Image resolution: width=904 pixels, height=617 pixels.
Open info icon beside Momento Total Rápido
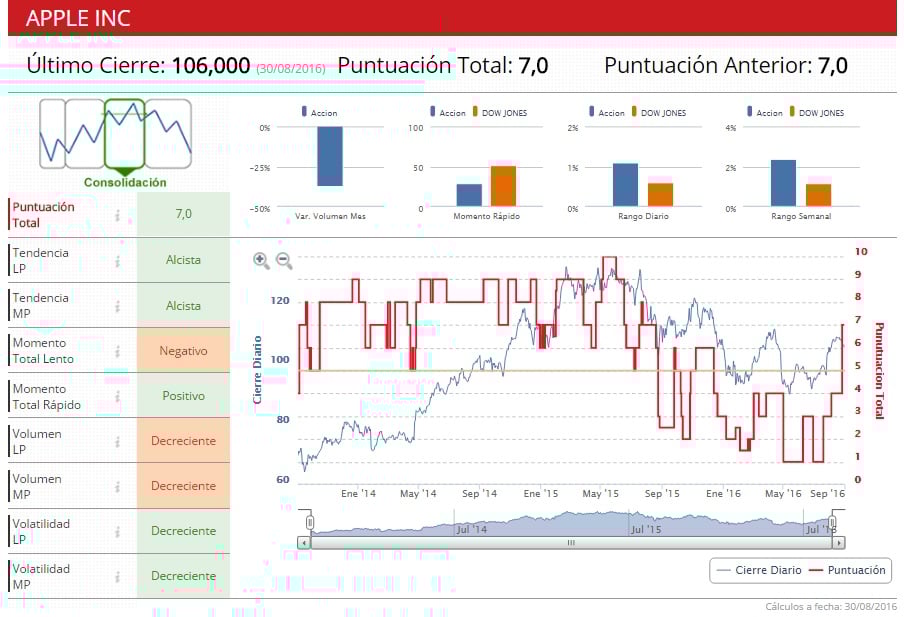pyautogui.click(x=118, y=396)
